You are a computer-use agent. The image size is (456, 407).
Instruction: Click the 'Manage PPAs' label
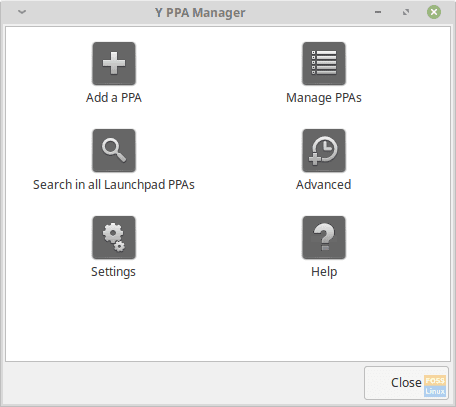tap(324, 98)
